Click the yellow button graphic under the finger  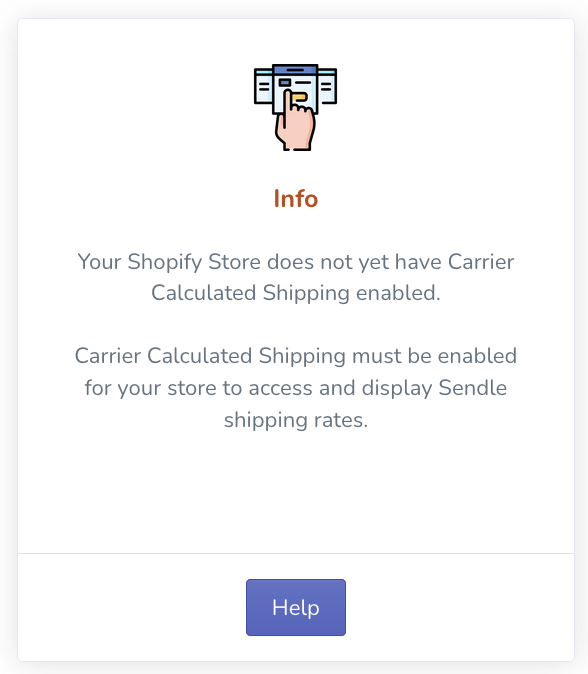300,97
